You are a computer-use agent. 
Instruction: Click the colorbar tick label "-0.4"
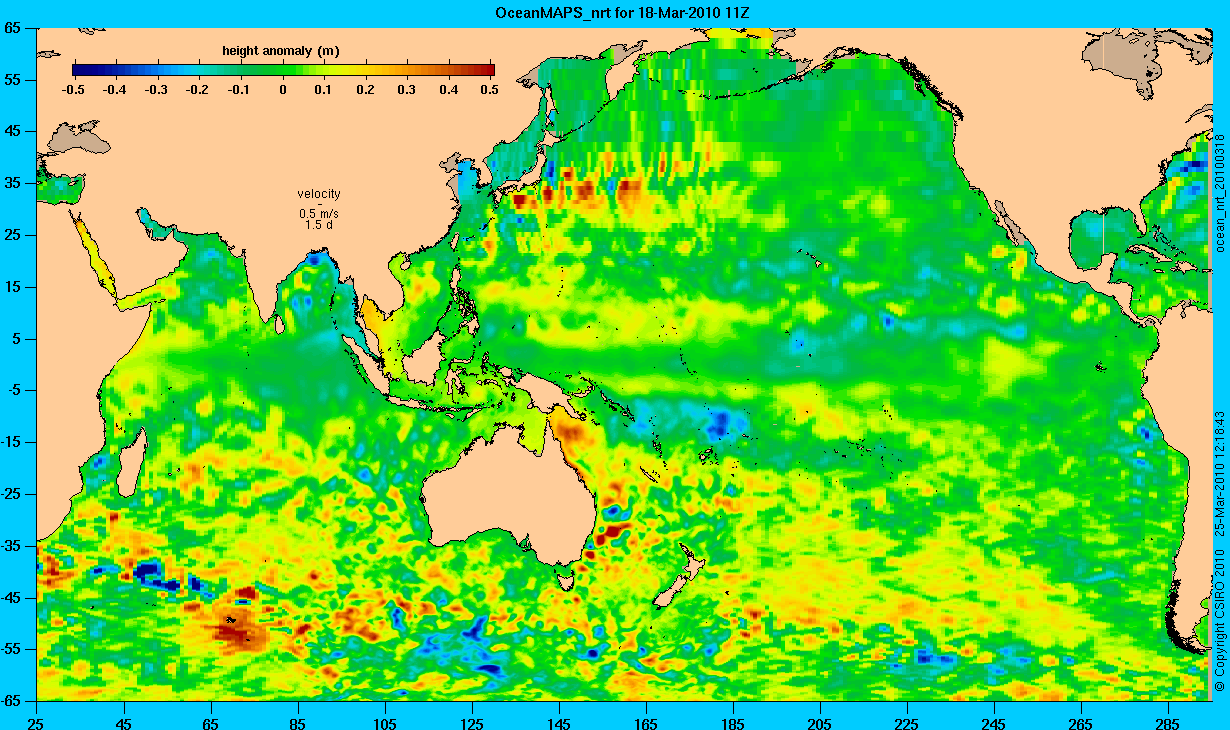point(115,90)
